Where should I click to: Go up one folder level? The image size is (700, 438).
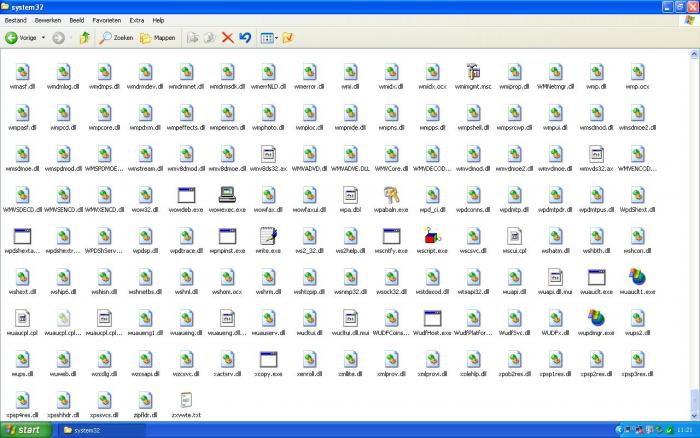click(x=84, y=38)
